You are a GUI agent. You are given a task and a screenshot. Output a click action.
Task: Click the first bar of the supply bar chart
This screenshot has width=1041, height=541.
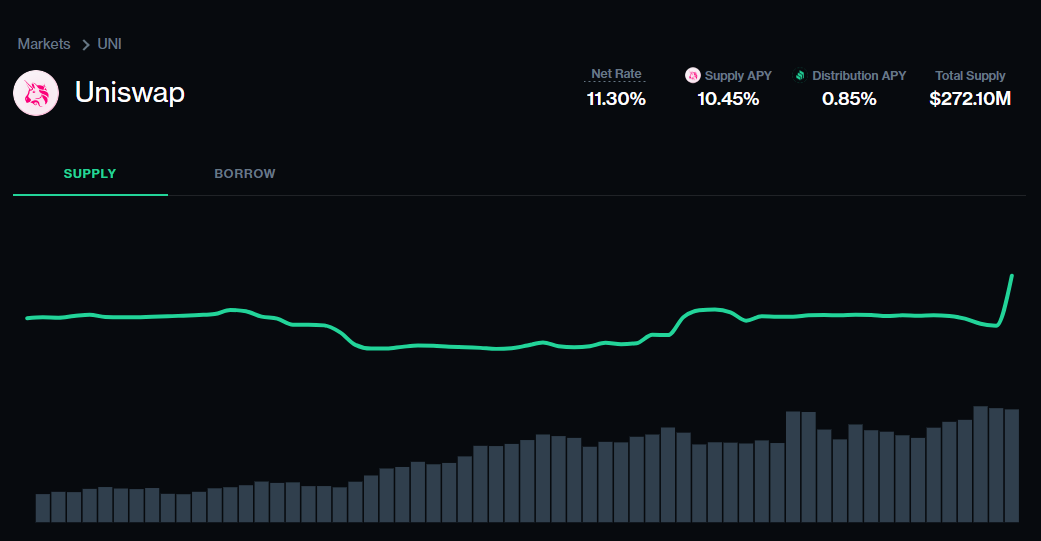tap(43, 508)
